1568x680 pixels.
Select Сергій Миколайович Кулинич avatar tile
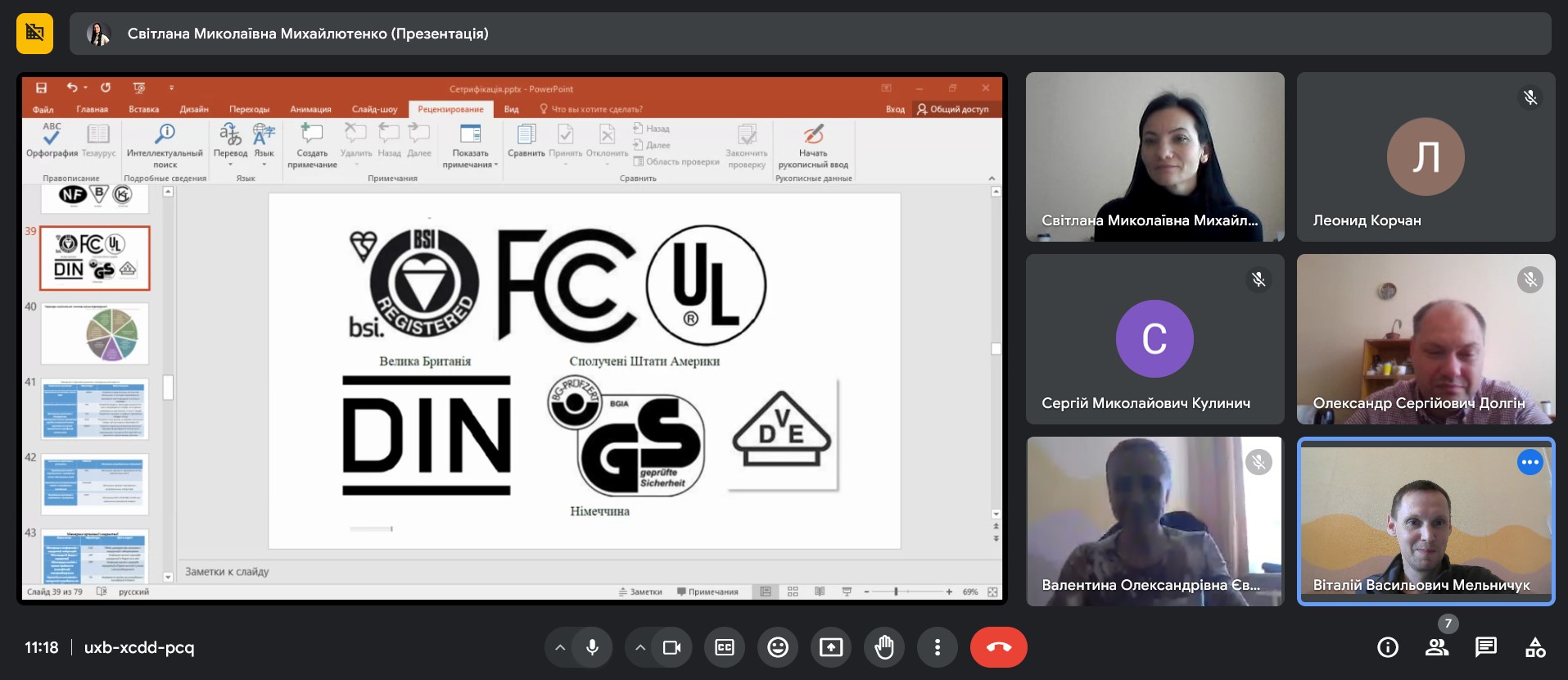(x=1155, y=338)
